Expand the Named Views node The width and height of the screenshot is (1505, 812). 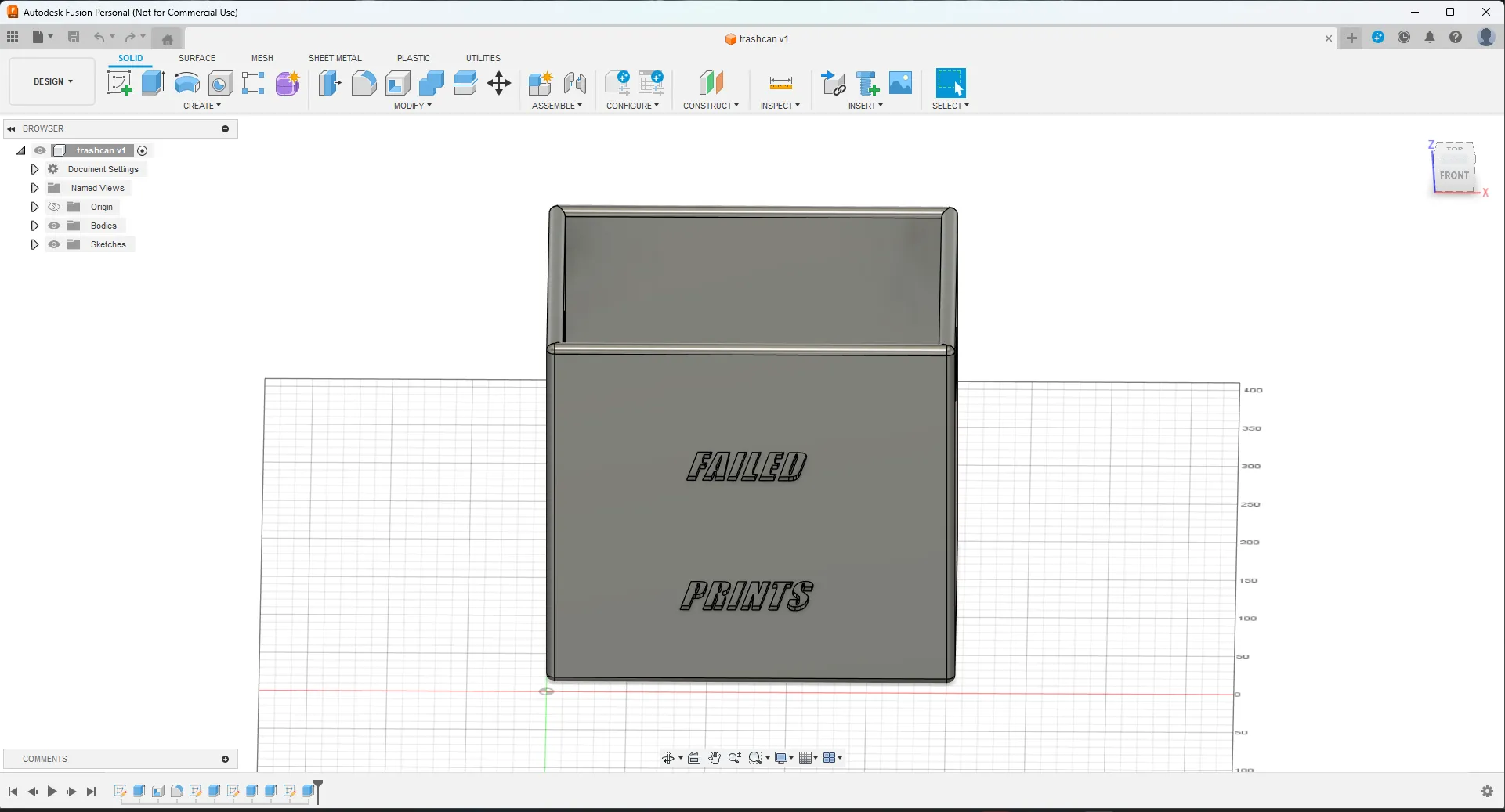pyautogui.click(x=34, y=188)
